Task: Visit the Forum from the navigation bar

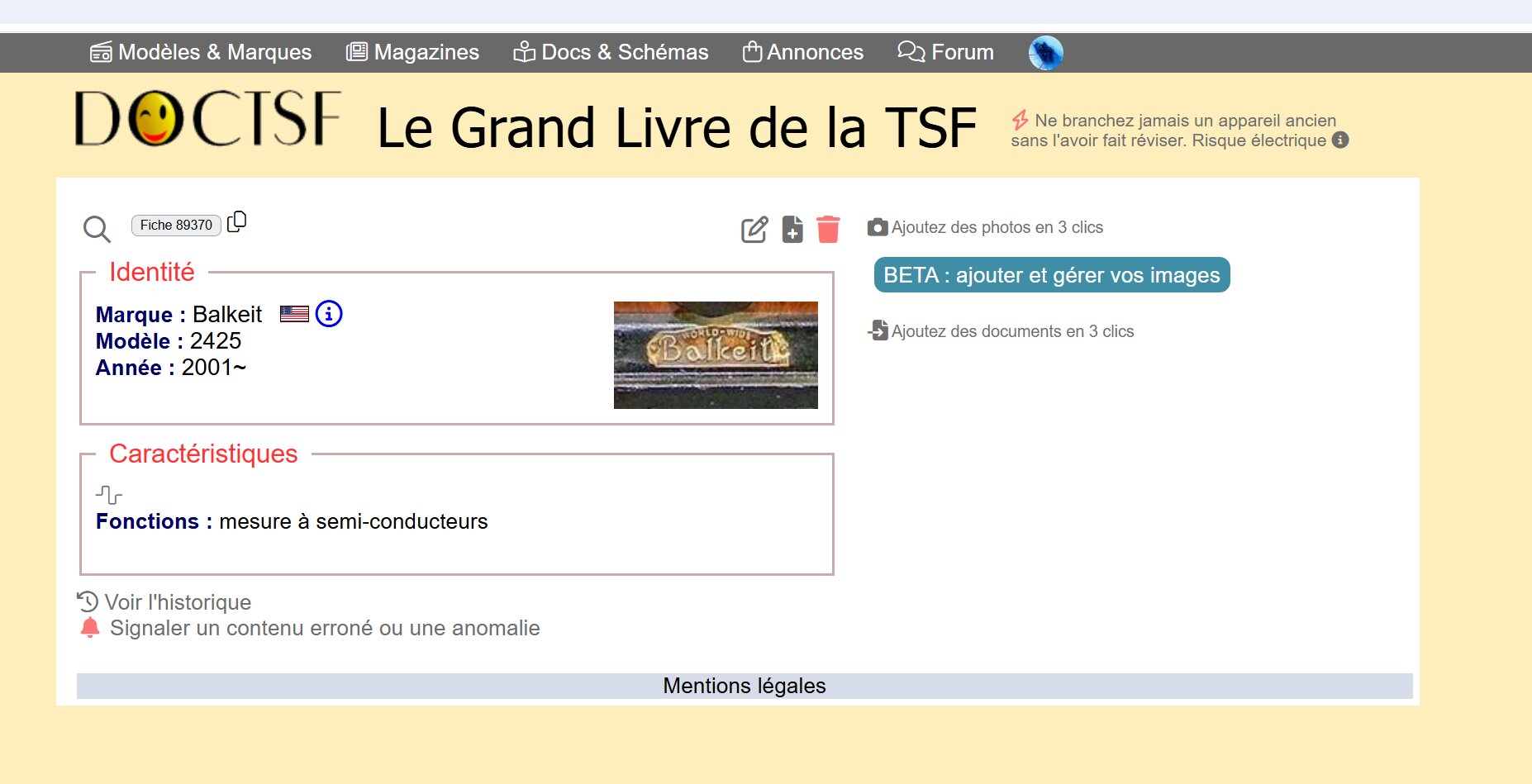Action: (x=945, y=52)
